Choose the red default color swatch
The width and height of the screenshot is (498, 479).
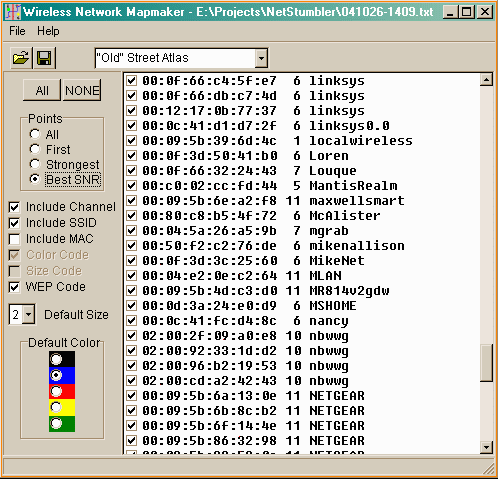tap(62, 391)
